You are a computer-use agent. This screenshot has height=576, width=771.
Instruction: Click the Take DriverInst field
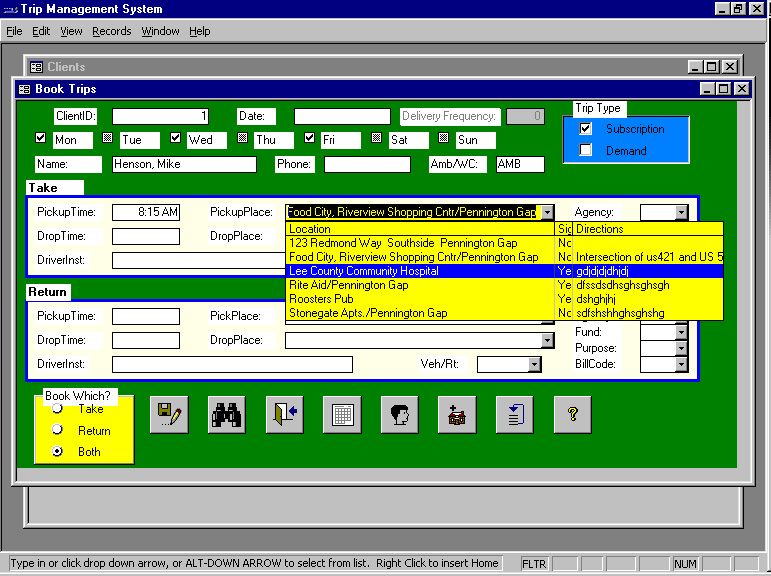[199, 260]
